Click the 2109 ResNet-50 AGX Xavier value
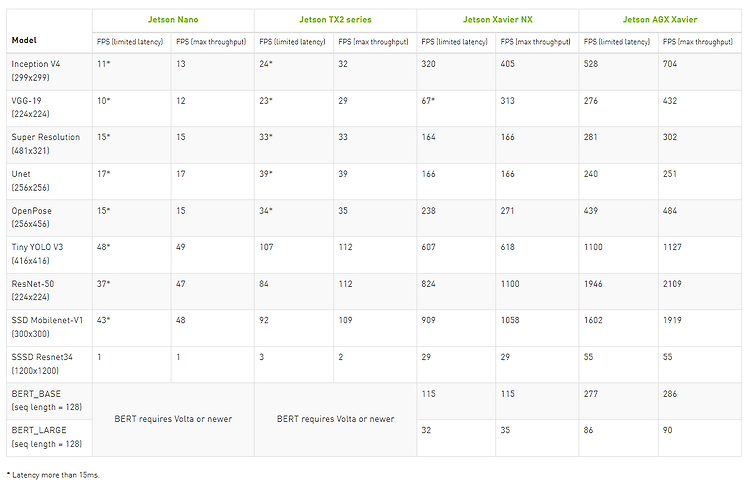Screen dimensions: 750x490 point(672,284)
